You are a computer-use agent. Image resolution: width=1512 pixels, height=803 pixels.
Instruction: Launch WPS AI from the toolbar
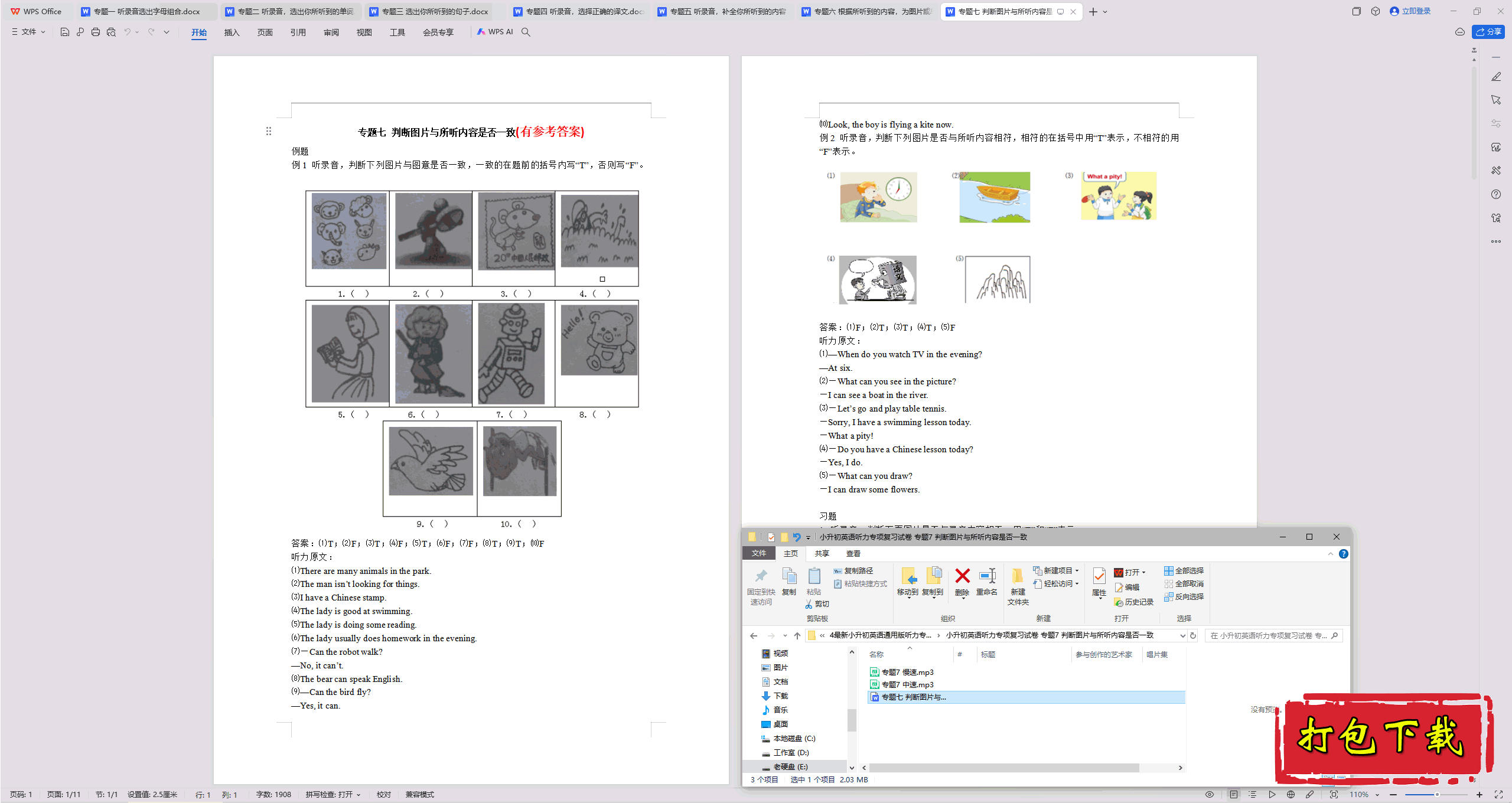(x=495, y=32)
